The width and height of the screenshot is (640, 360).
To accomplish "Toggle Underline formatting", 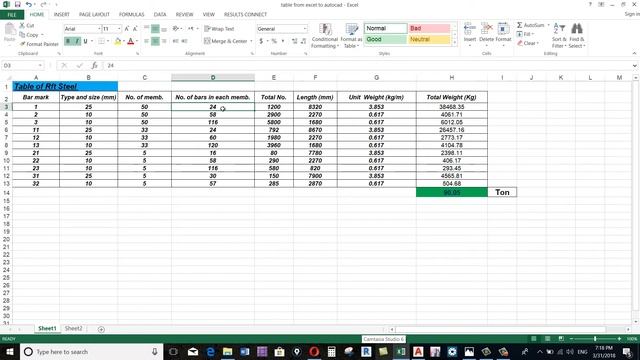I will tap(85, 41).
